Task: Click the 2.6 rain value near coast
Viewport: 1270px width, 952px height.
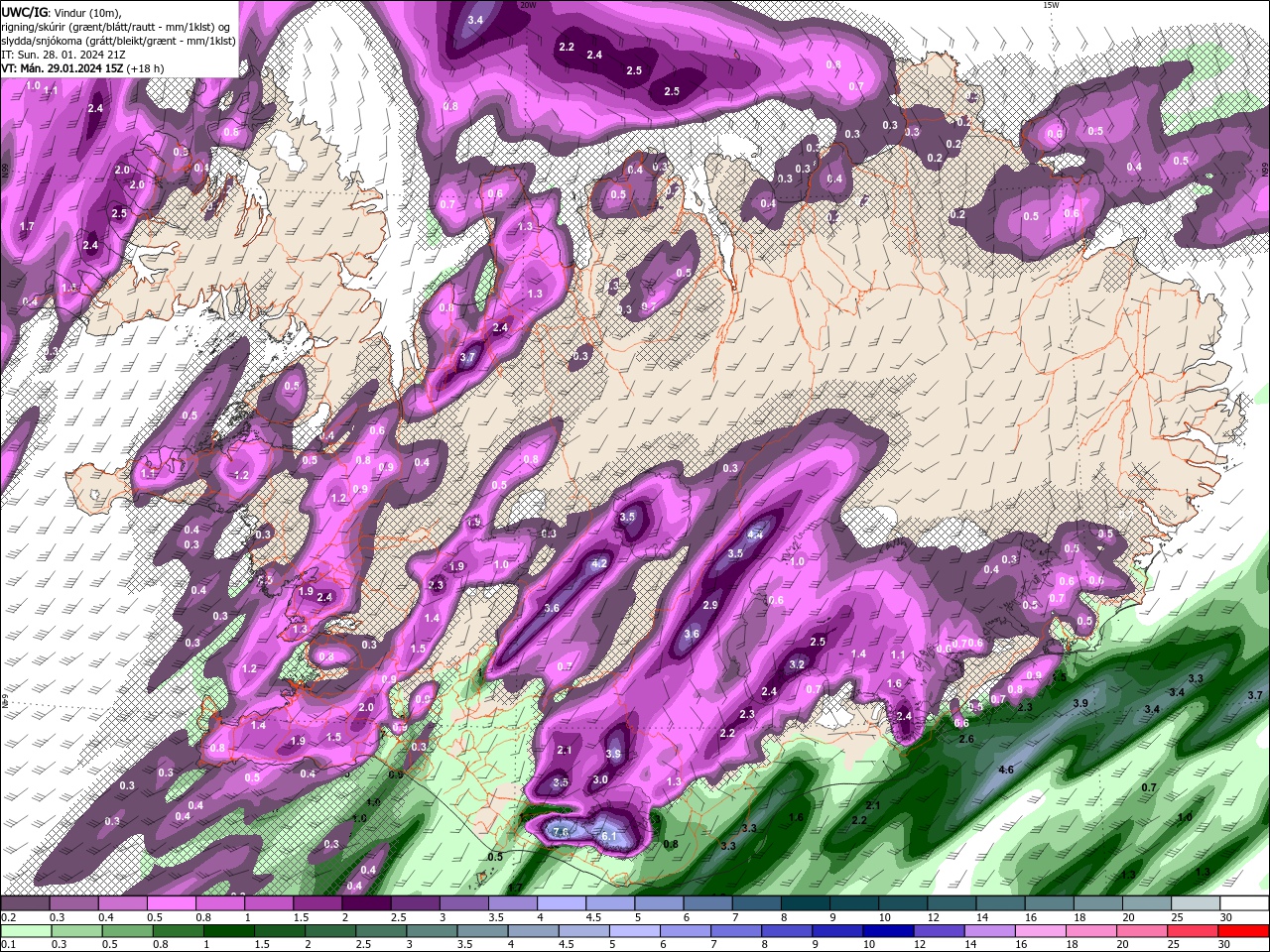Action: click(967, 739)
